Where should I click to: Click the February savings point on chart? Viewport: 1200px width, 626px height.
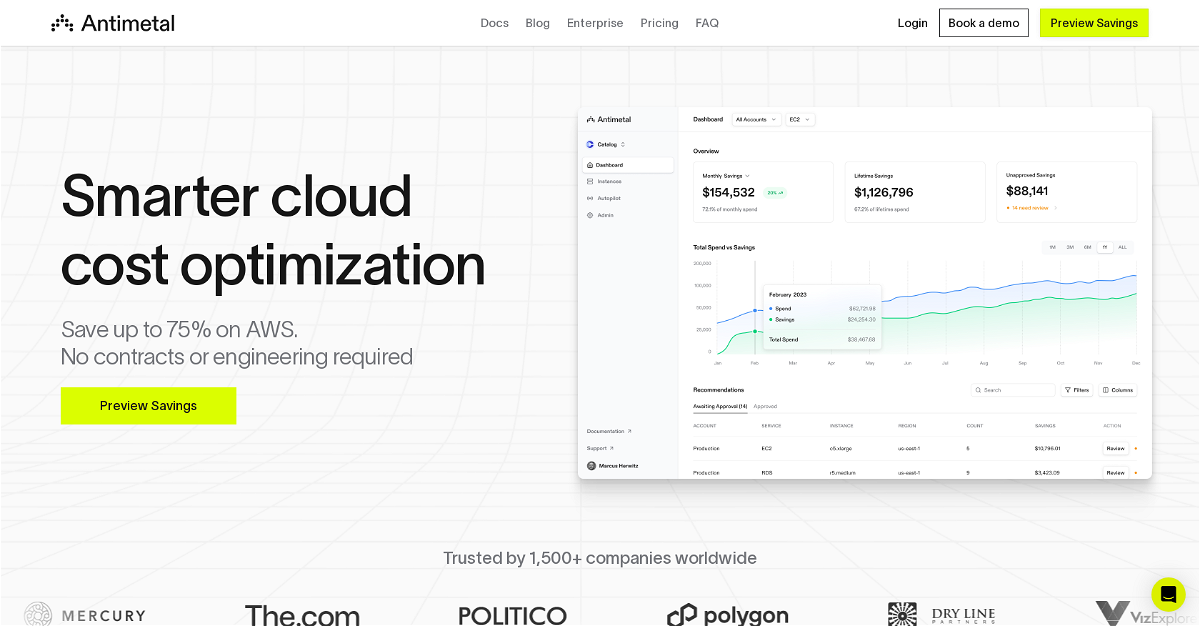[x=755, y=330]
